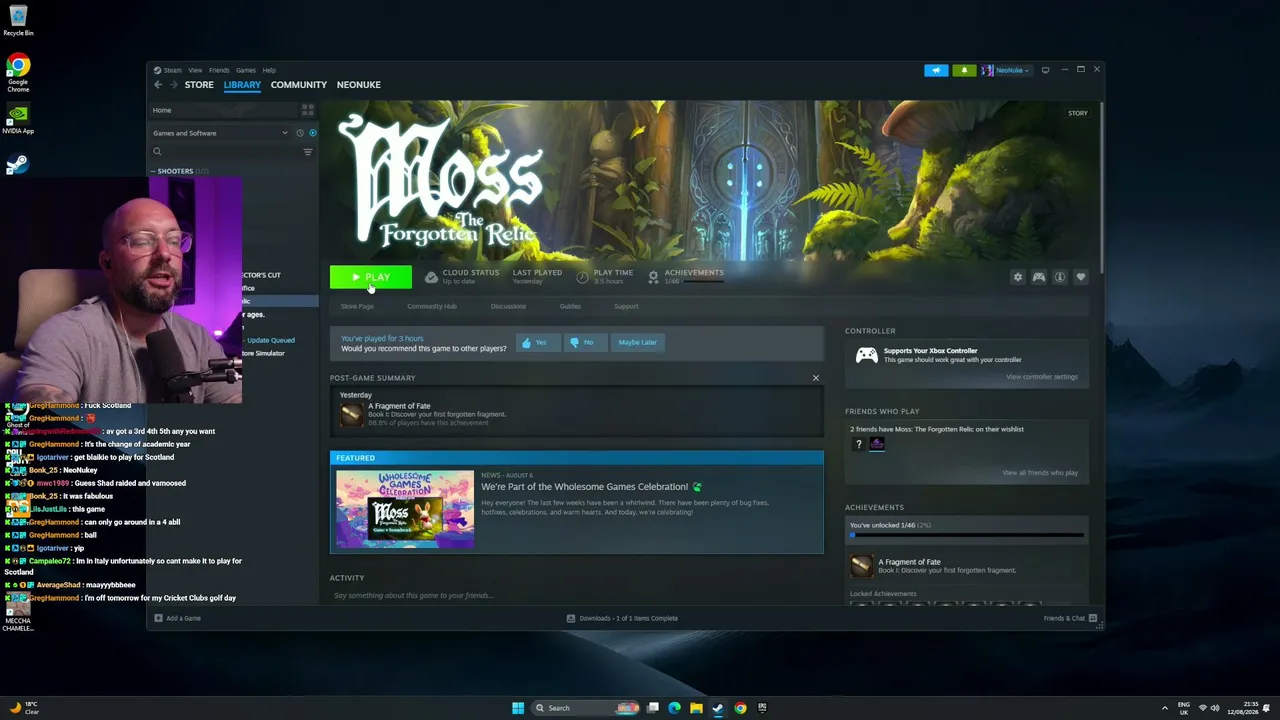Show recent games clock filter
Viewport: 1280px width, 720px height.
pos(299,133)
